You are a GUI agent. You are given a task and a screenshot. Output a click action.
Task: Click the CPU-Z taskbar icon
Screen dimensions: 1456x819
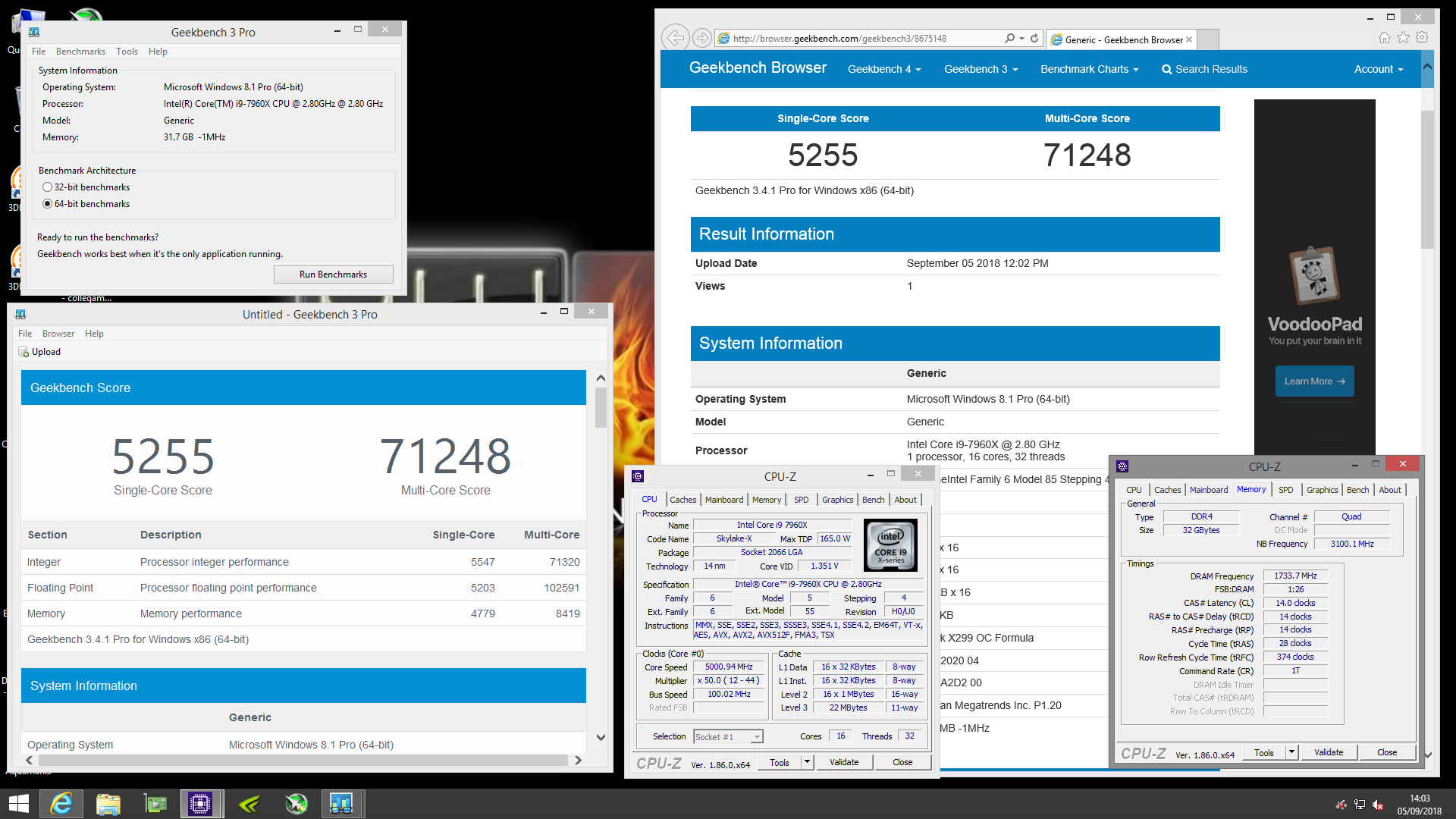200,804
